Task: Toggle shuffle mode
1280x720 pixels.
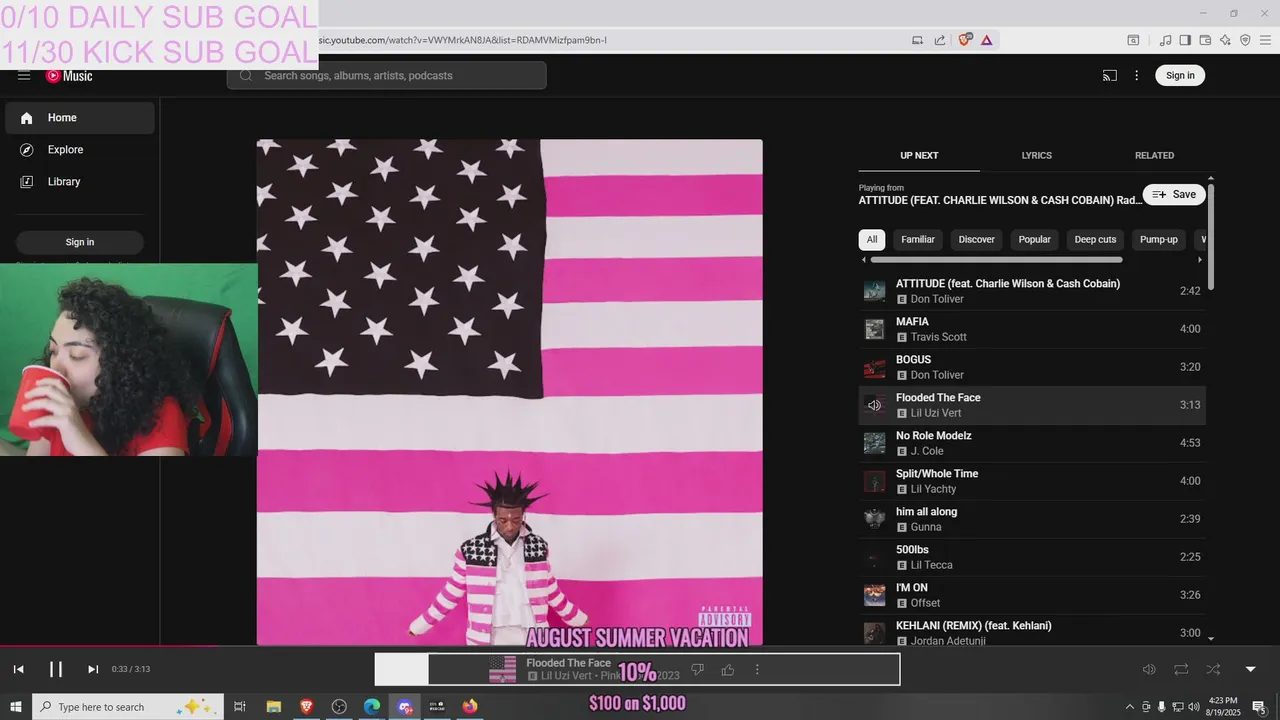Action: [x=1213, y=669]
